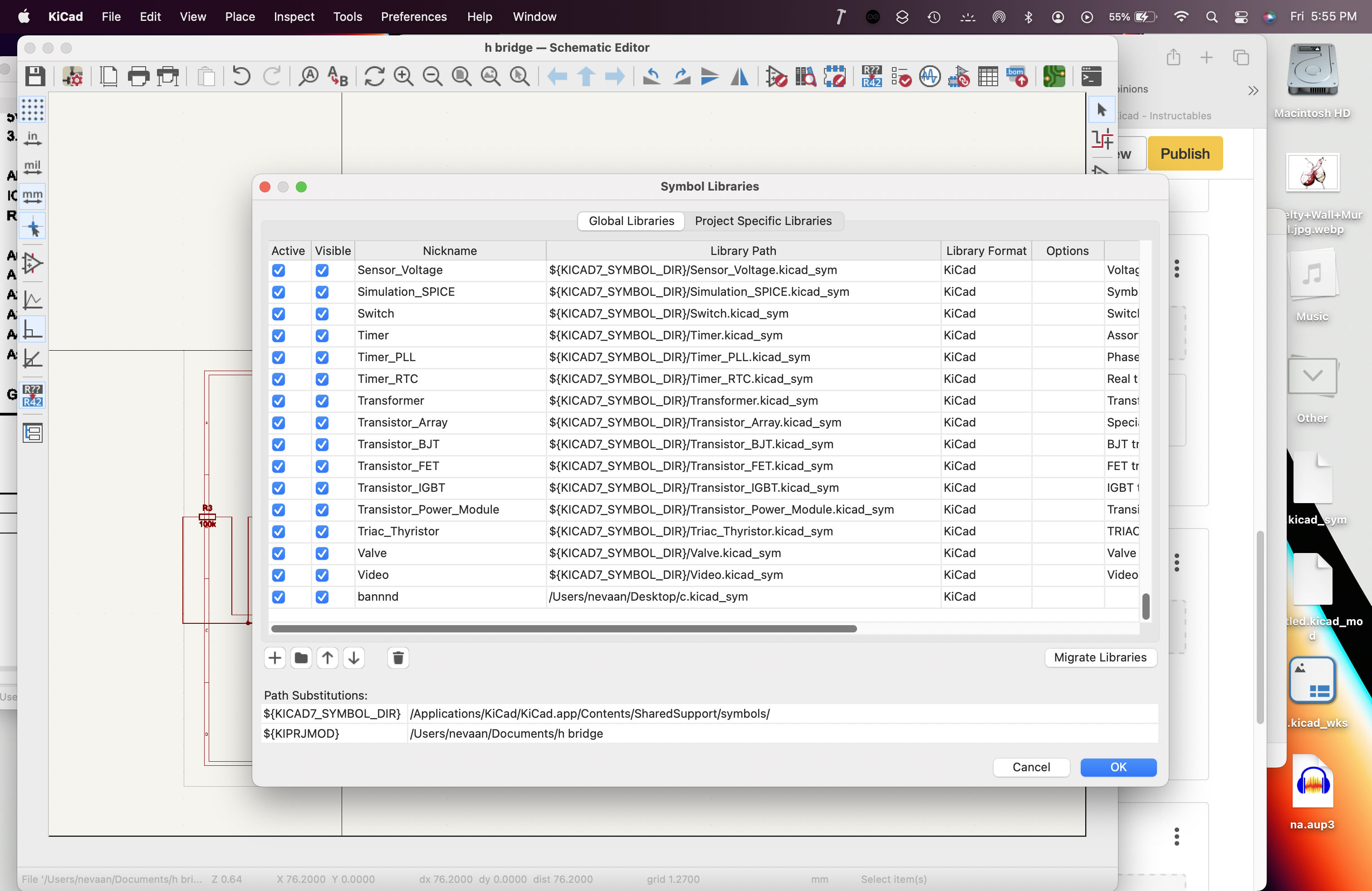Click the Migrate Libraries button
Screen dimensions: 1372x891
pos(1100,657)
